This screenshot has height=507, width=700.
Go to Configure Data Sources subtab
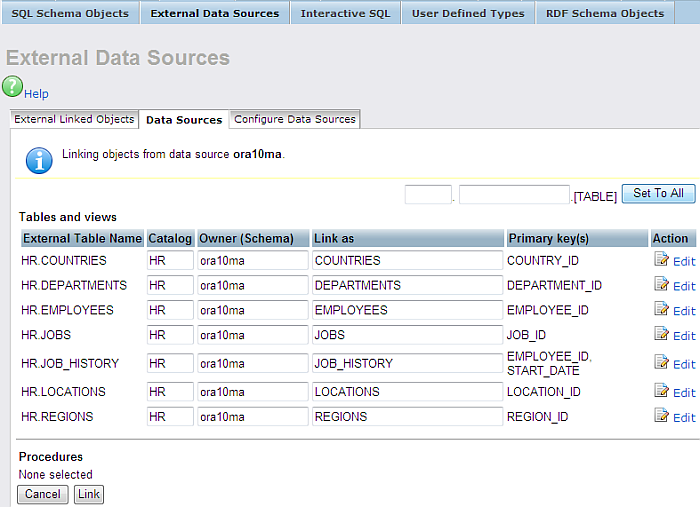294,119
